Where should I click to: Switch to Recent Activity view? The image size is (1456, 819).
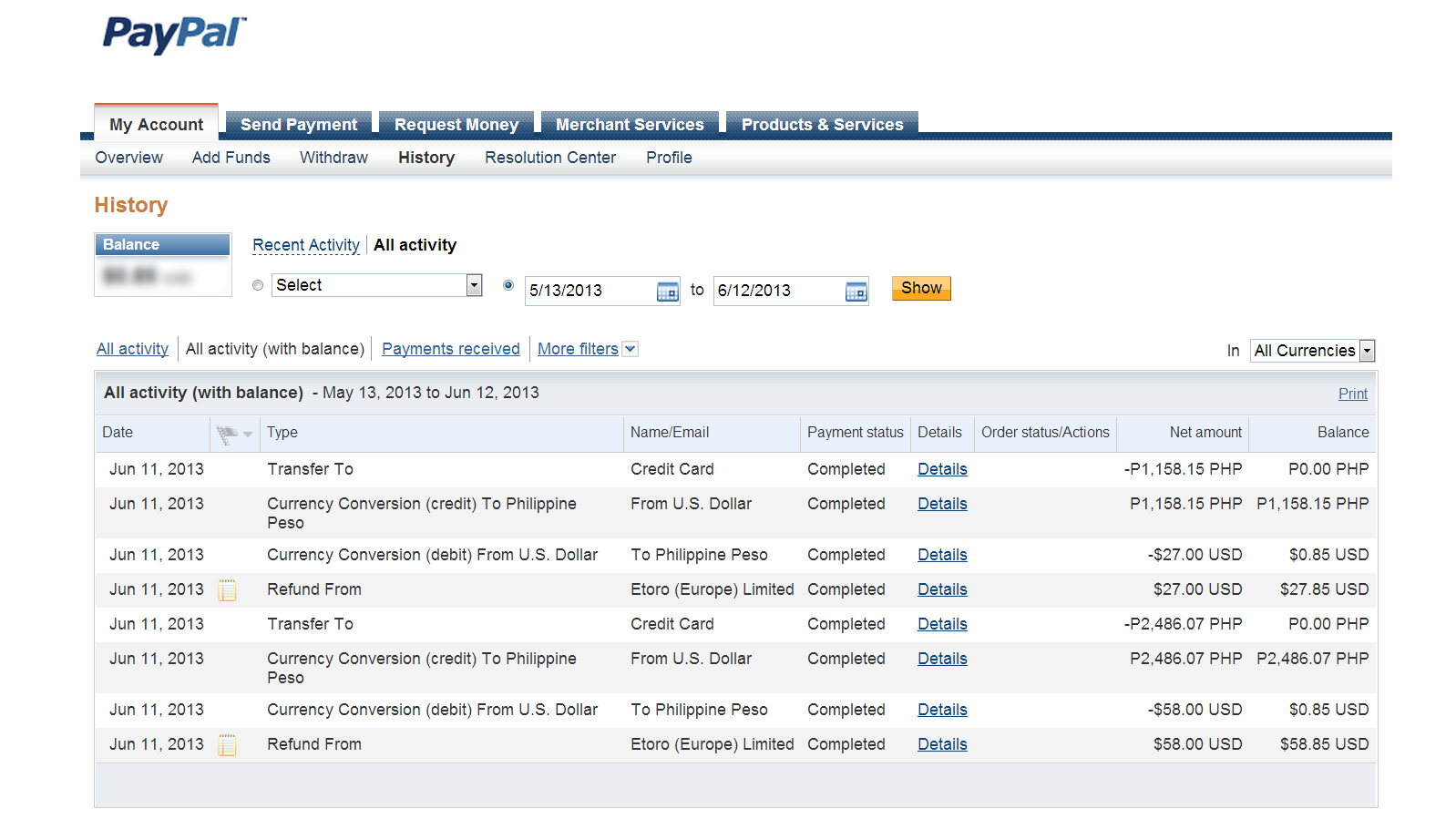coord(306,245)
